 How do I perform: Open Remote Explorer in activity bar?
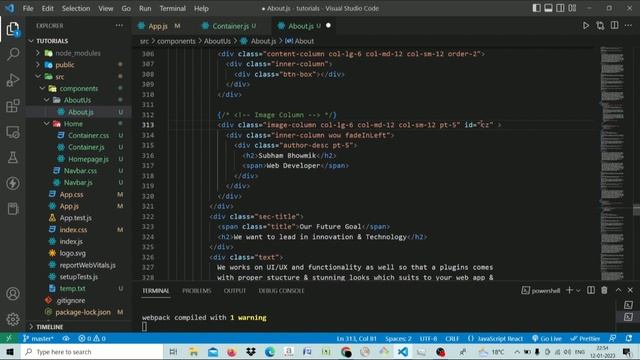click(13, 132)
